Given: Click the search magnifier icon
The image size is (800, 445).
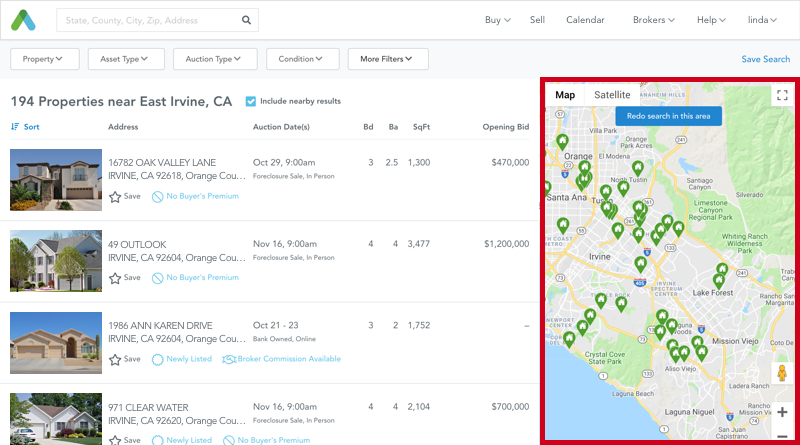Looking at the screenshot, I should 246,20.
